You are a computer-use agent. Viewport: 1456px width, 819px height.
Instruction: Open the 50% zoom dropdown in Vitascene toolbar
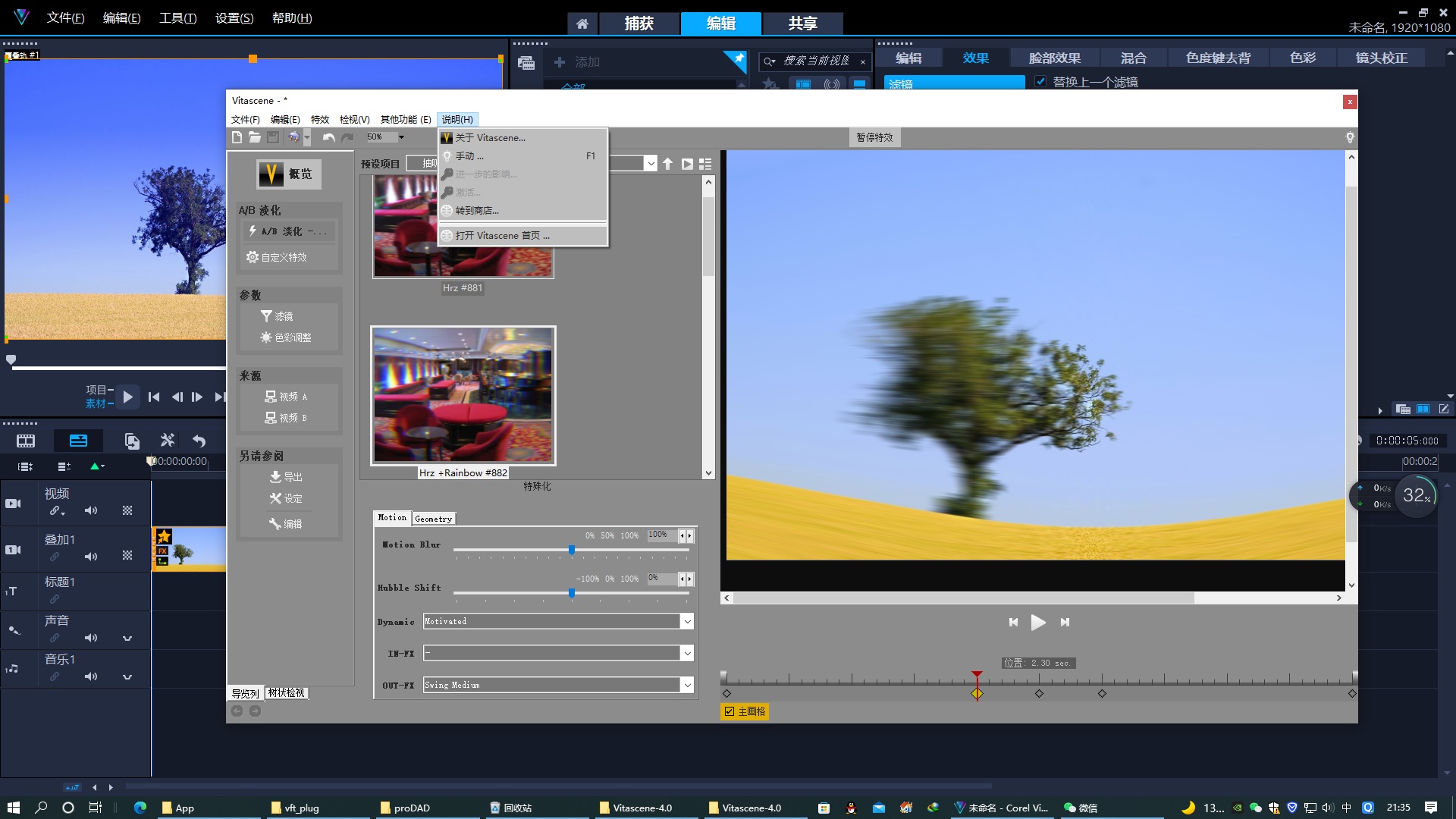pyautogui.click(x=401, y=137)
